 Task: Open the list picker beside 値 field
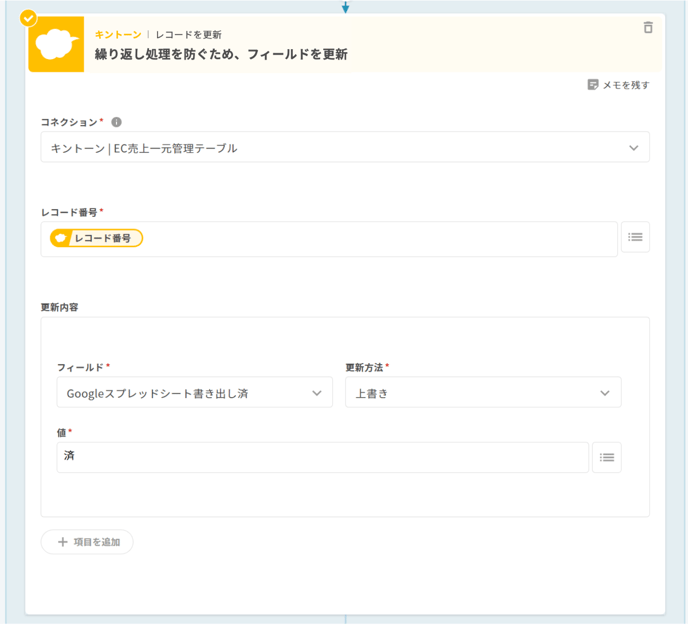pos(606,457)
